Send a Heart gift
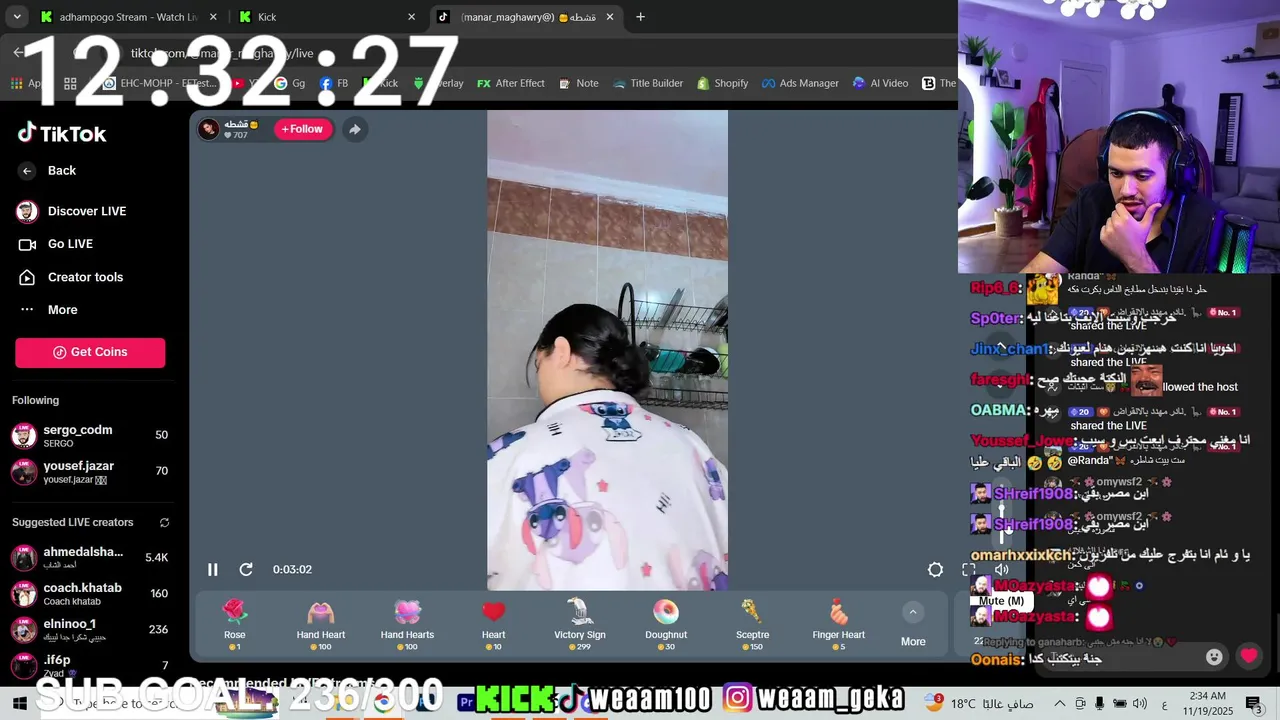Image resolution: width=1280 pixels, height=720 pixels. [493, 624]
